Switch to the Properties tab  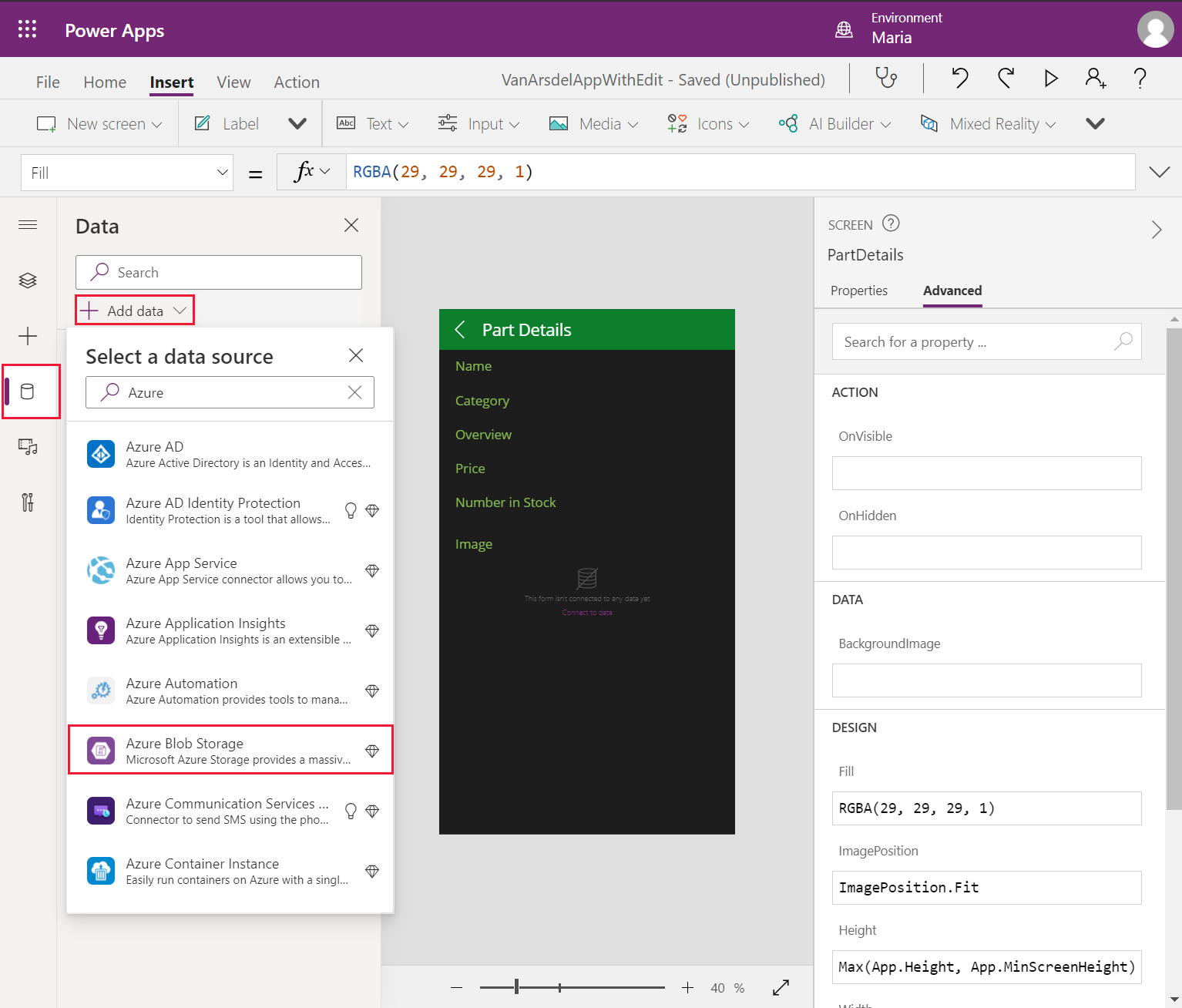tap(859, 291)
